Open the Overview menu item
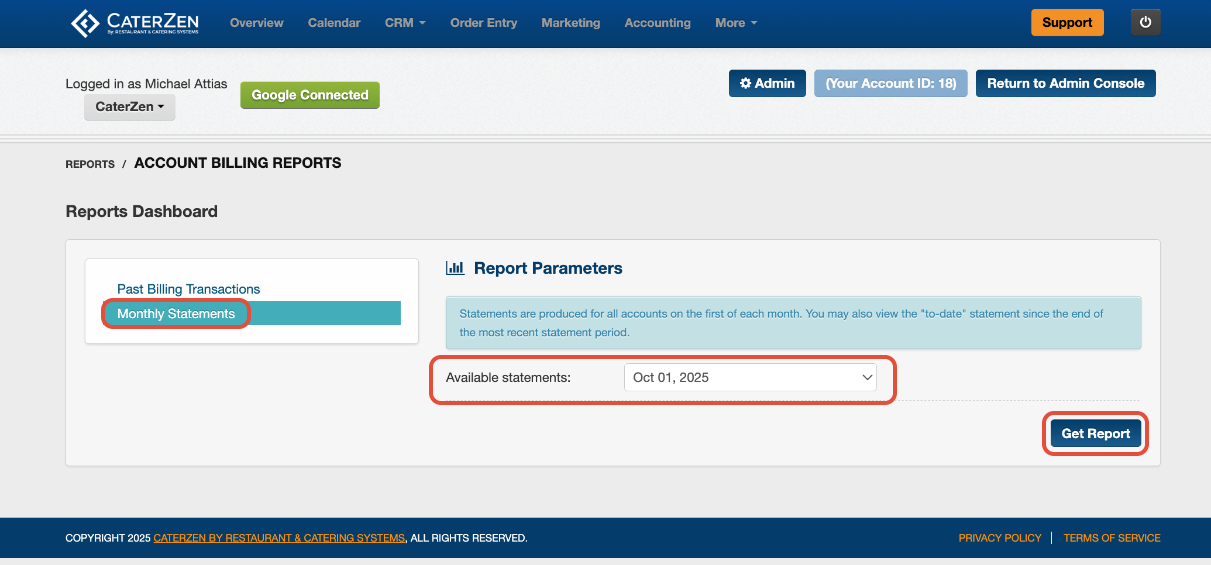 coord(256,22)
